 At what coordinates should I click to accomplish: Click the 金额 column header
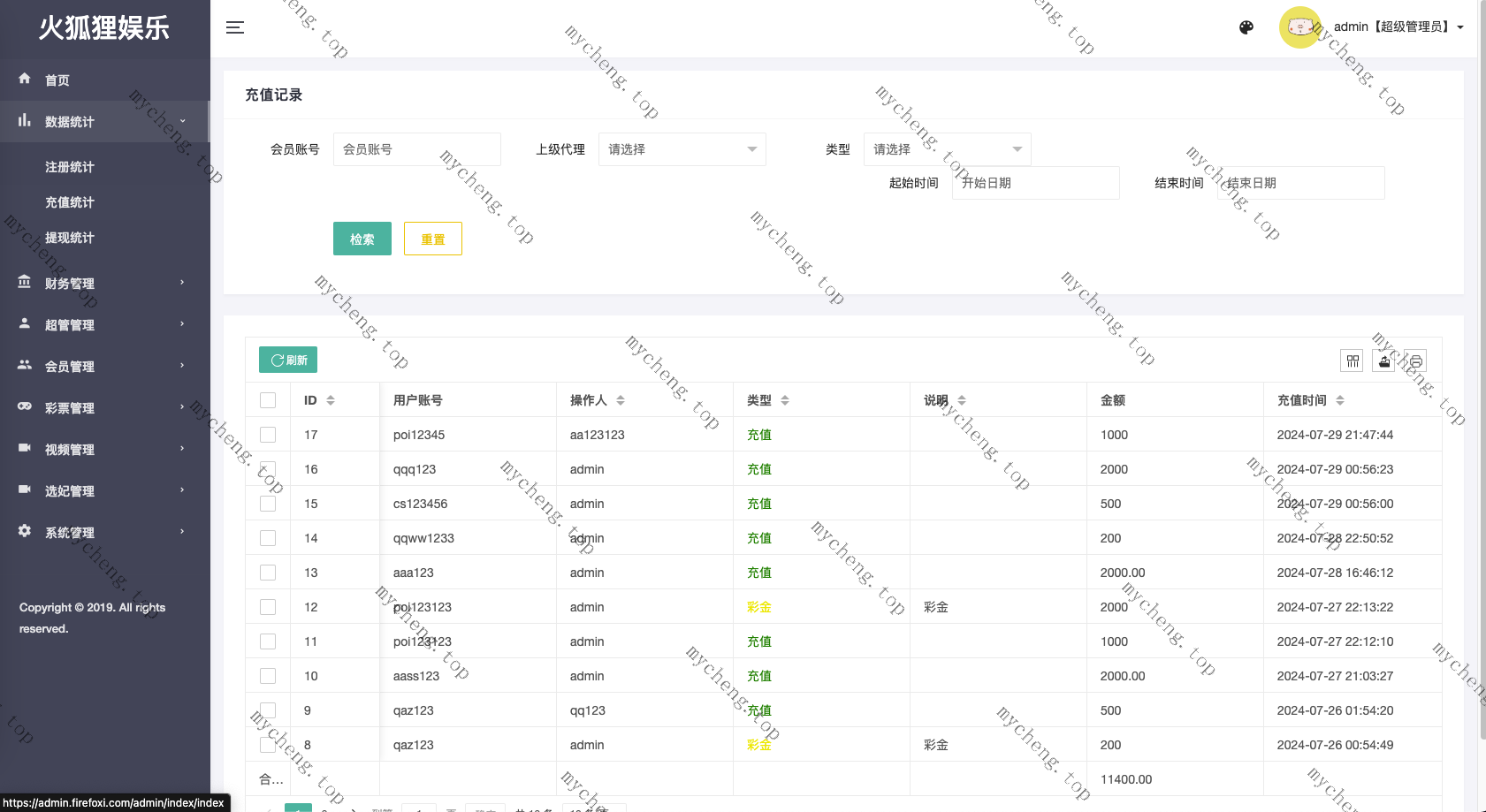pyautogui.click(x=1113, y=400)
